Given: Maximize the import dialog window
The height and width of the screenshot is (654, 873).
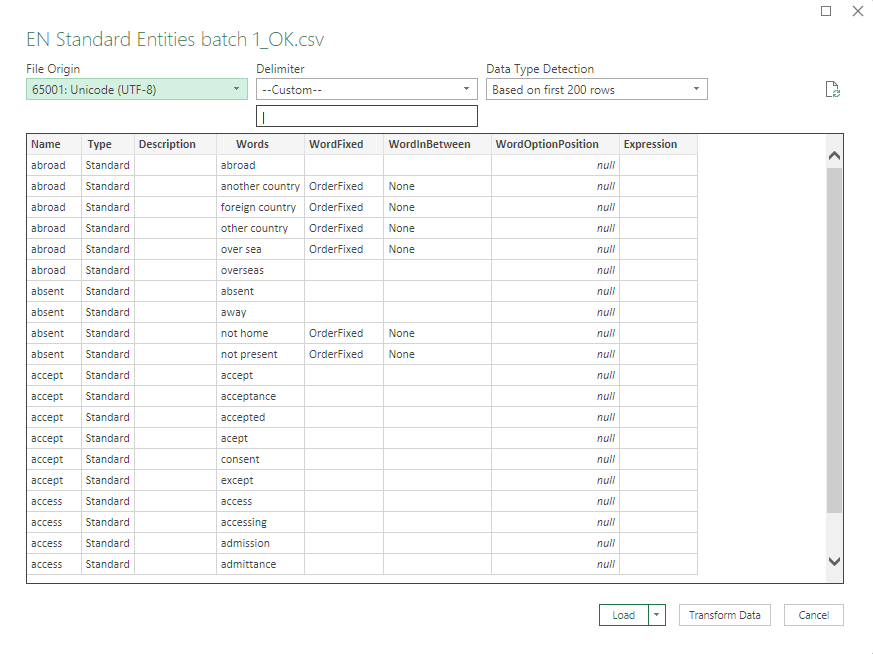Looking at the screenshot, I should (826, 11).
